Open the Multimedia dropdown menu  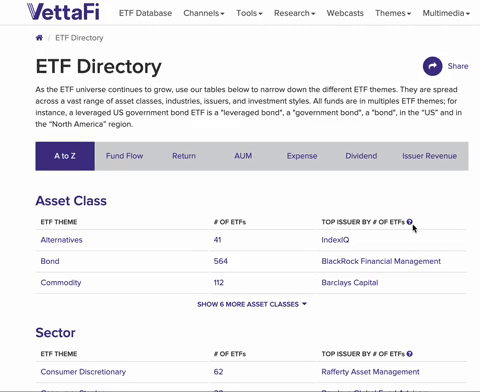pos(446,13)
